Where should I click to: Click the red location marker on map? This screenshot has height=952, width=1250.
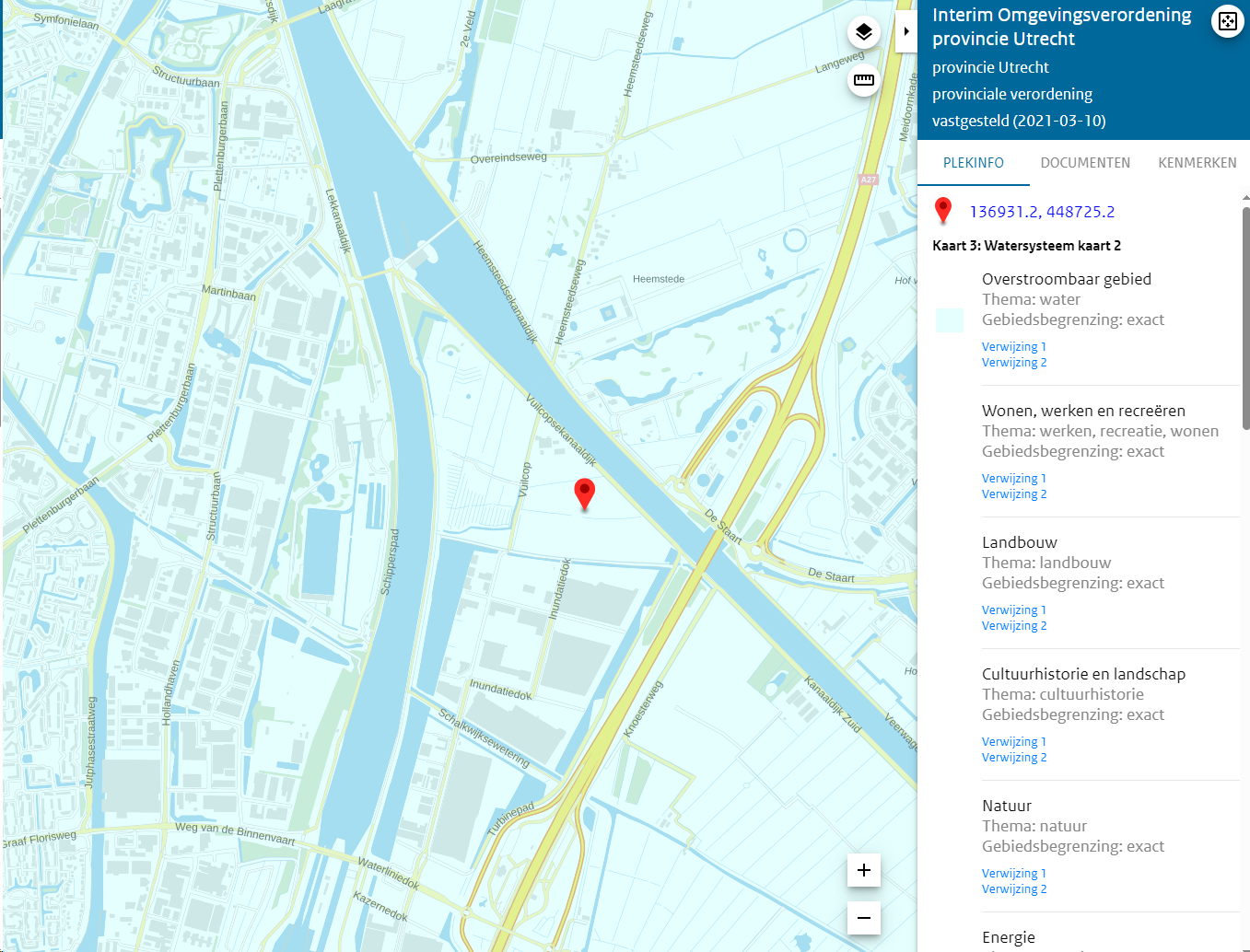pyautogui.click(x=584, y=493)
